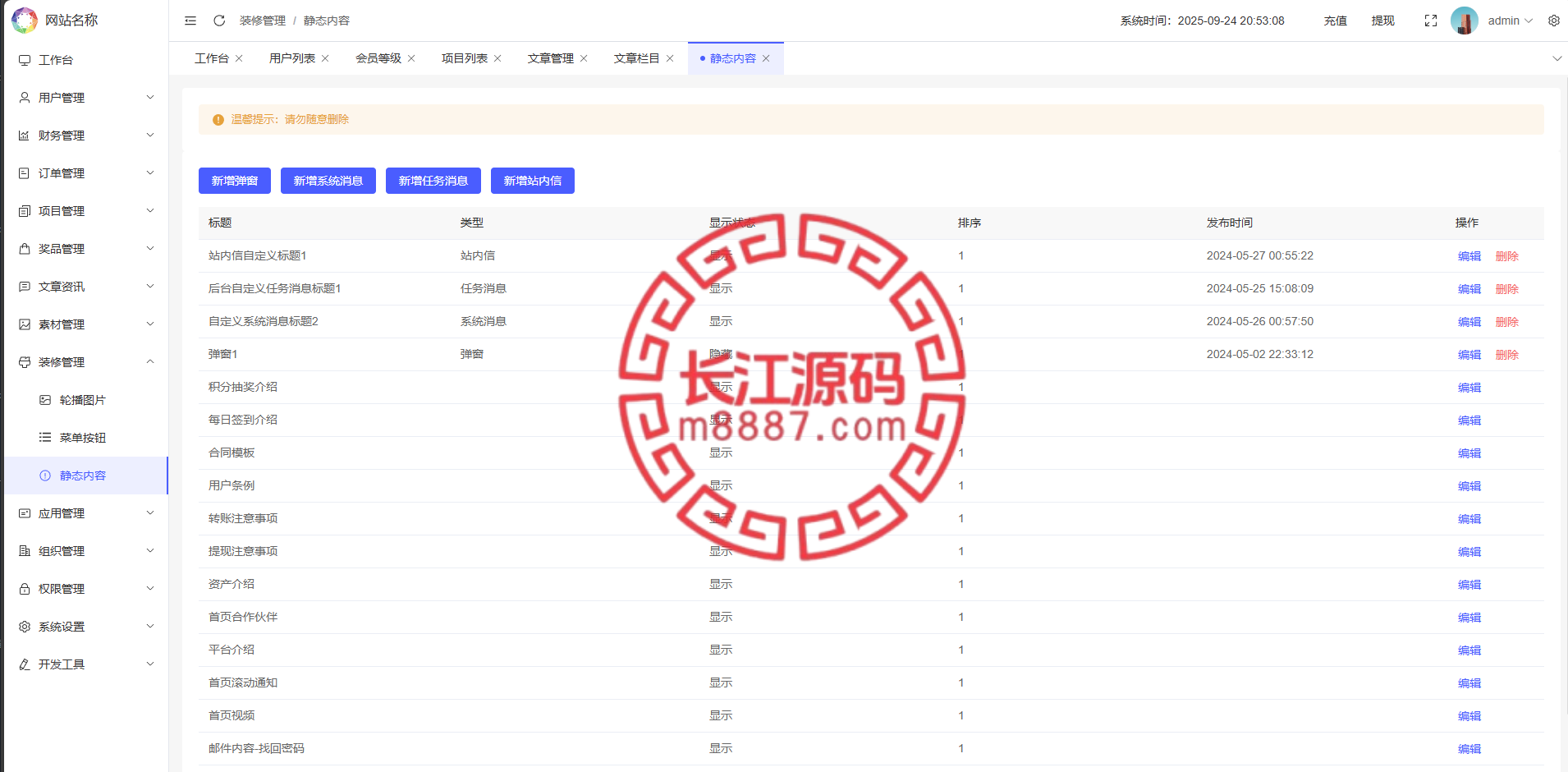The image size is (1568, 772).
Task: Delete the 自定义系统消息标题2 row
Action: click(1507, 322)
